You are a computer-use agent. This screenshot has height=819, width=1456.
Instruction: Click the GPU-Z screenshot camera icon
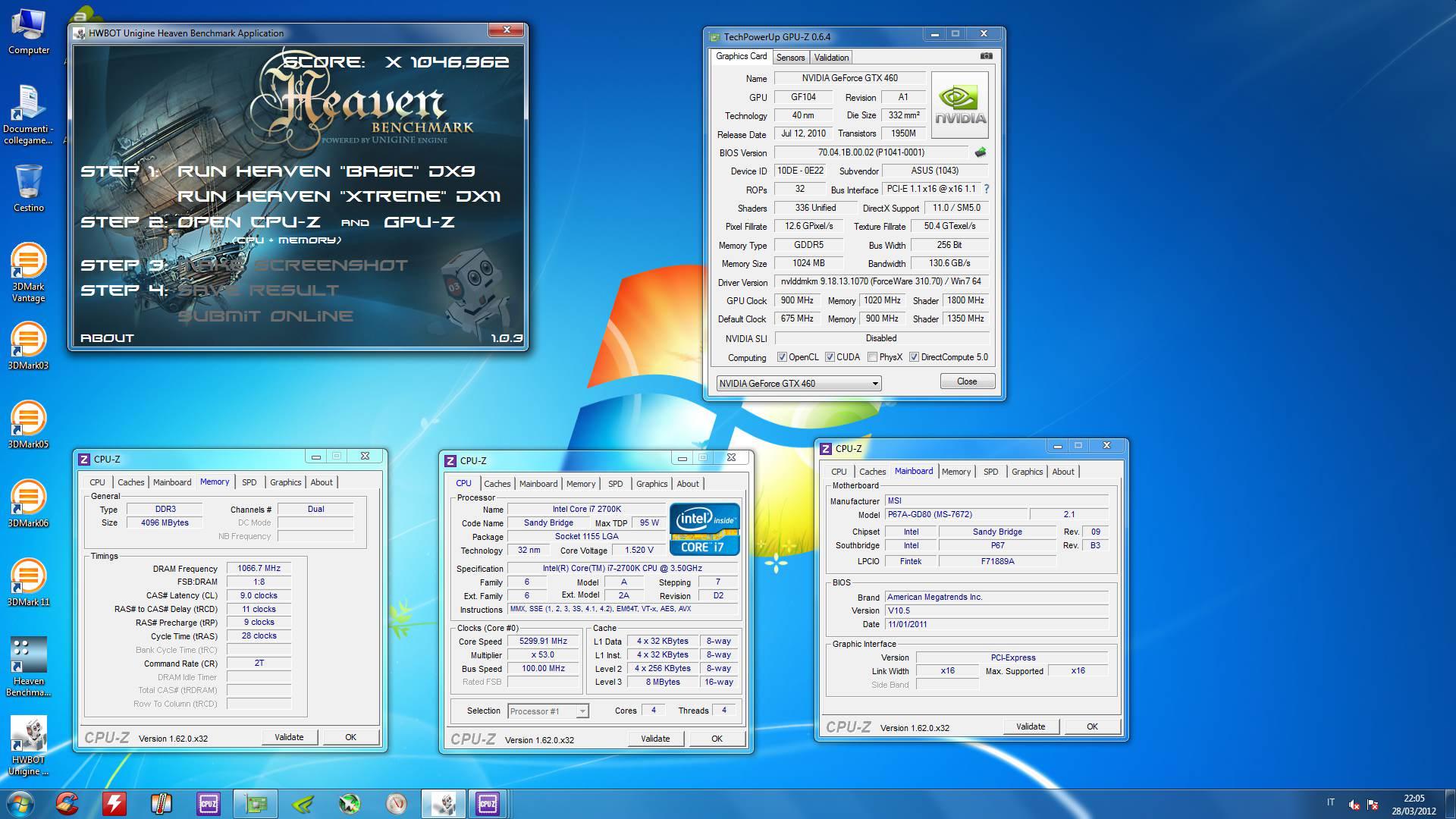tap(986, 56)
